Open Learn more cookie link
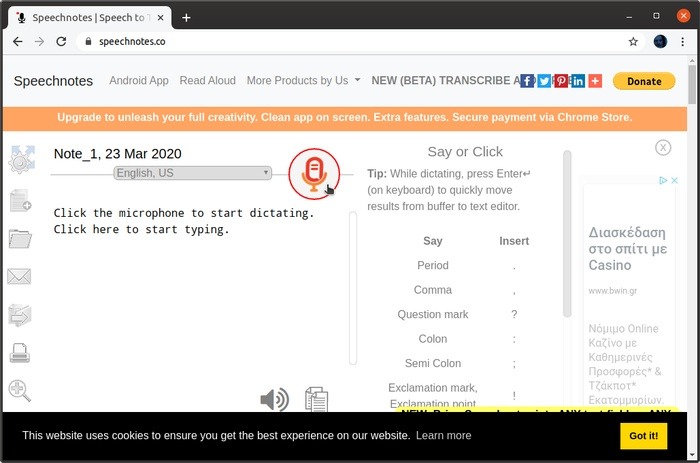 (443, 435)
